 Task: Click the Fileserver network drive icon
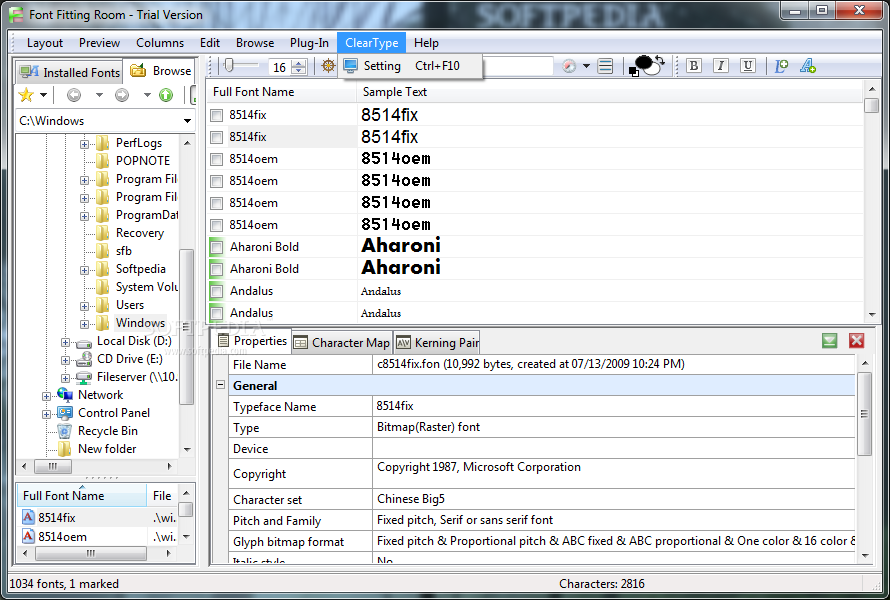84,377
